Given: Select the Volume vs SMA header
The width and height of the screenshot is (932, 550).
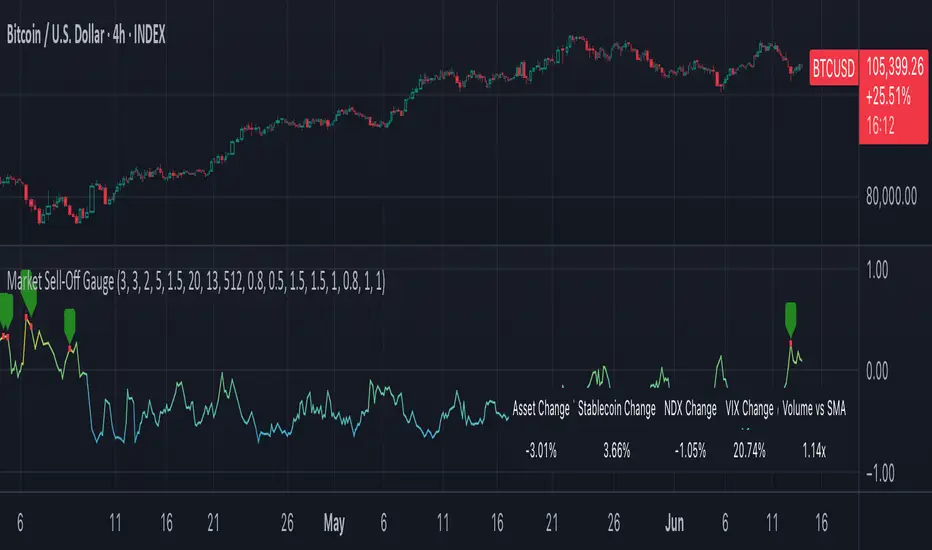Looking at the screenshot, I should coord(812,409).
